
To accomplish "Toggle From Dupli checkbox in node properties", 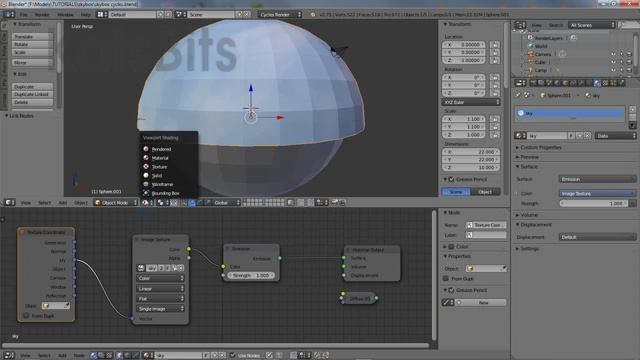I will tap(446, 278).
